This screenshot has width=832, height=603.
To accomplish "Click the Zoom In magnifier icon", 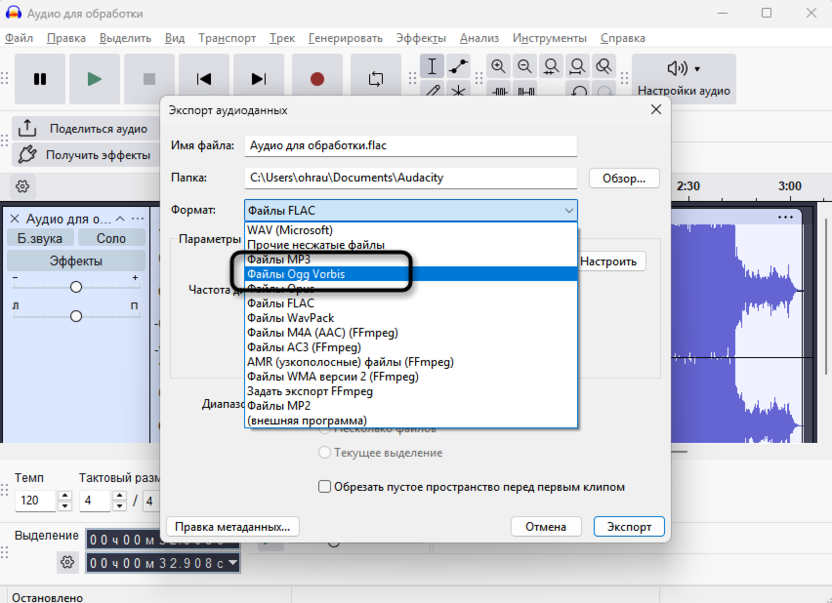I will 498,66.
